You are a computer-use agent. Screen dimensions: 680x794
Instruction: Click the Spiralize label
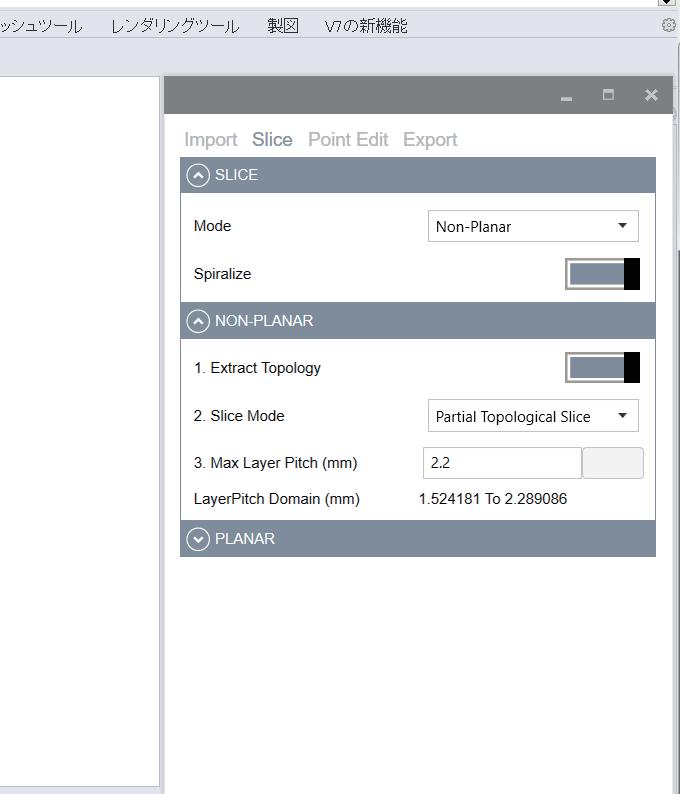(x=222, y=274)
